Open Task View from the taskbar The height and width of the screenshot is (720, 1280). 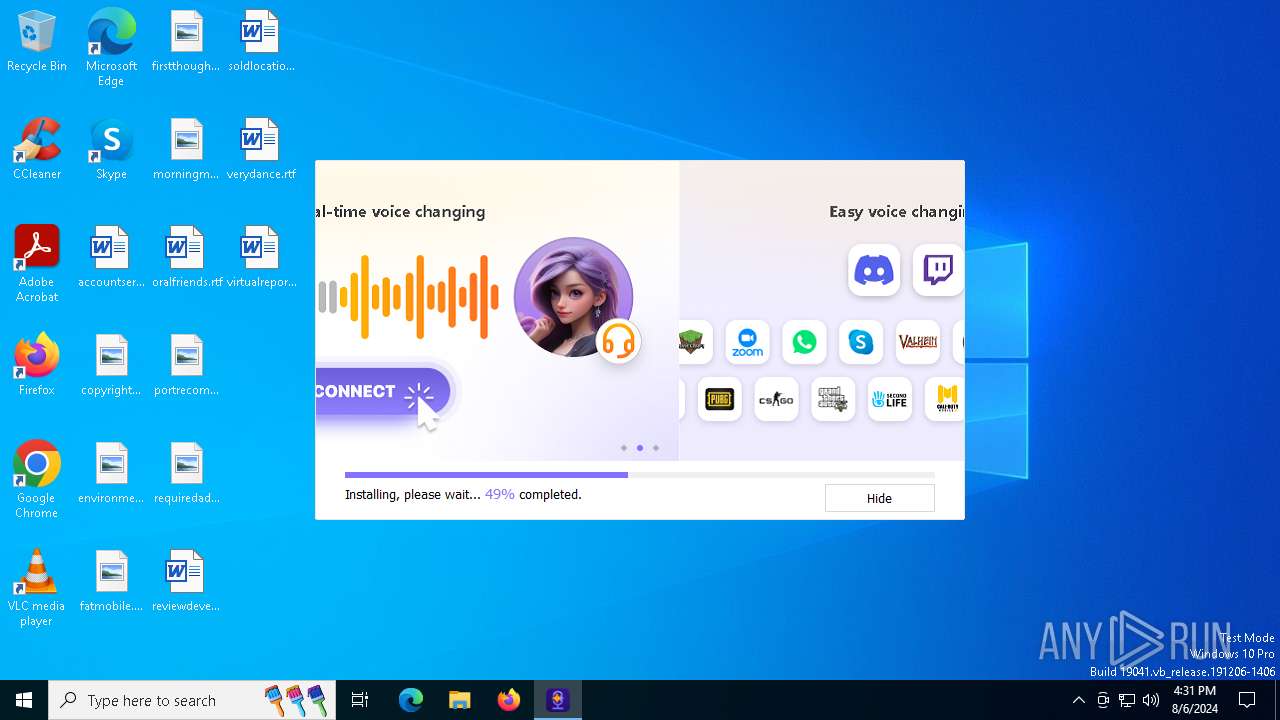(x=360, y=700)
